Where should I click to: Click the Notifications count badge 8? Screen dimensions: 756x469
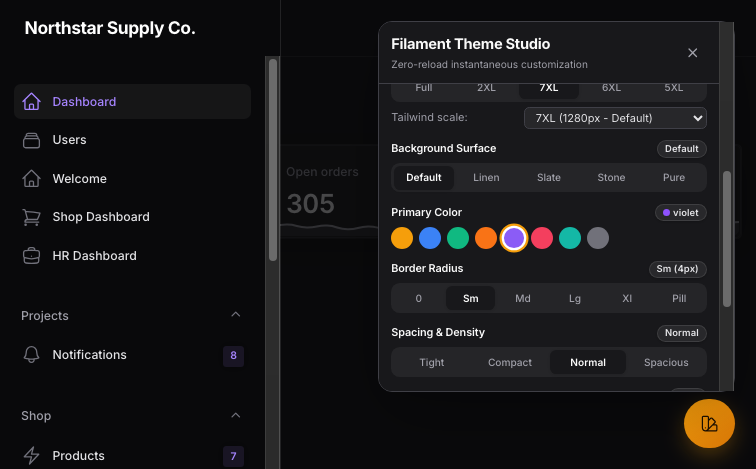point(233,356)
